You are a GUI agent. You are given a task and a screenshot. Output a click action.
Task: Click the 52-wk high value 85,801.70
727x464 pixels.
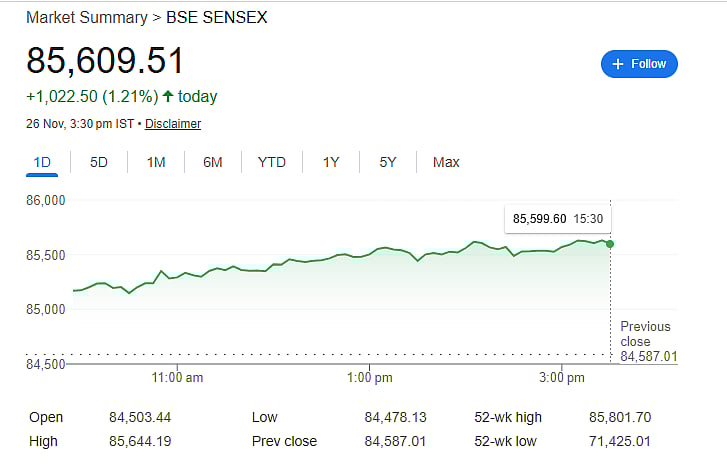point(619,417)
